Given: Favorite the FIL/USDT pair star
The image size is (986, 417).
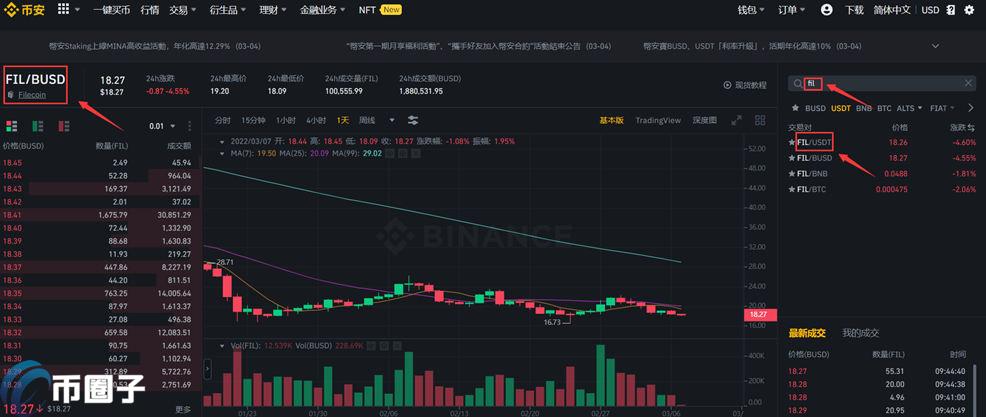Looking at the screenshot, I should click(792, 143).
